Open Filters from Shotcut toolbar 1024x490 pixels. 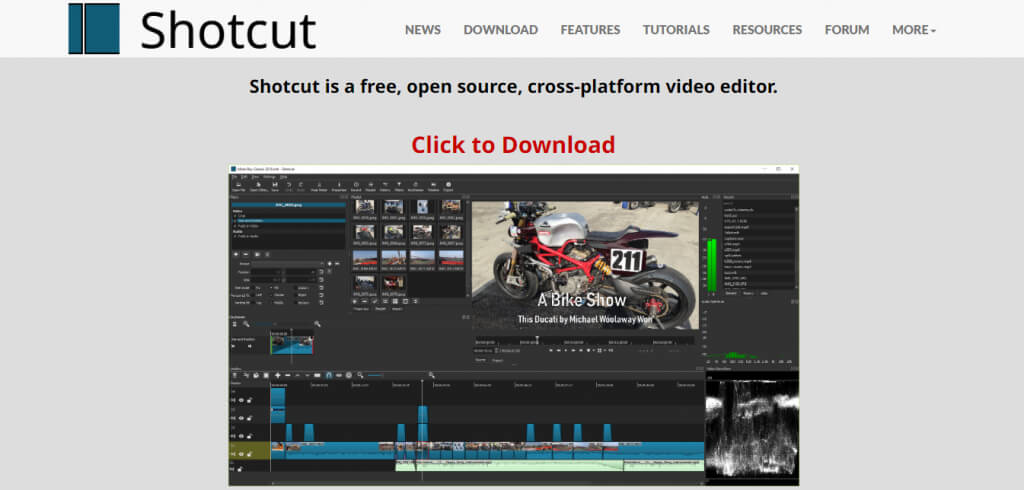[399, 186]
